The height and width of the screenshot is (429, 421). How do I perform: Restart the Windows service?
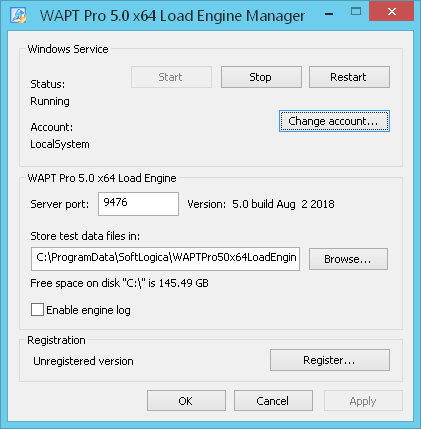349,77
